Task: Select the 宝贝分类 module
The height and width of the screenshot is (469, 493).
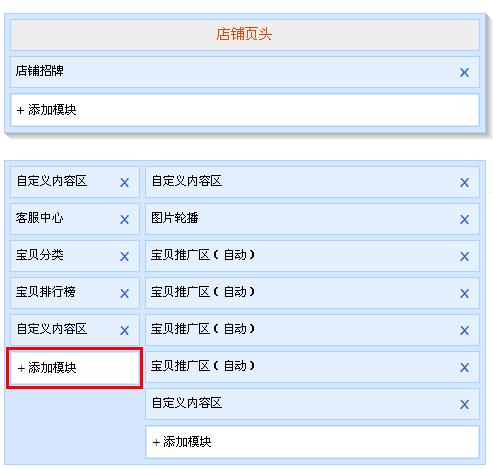Action: click(75, 256)
